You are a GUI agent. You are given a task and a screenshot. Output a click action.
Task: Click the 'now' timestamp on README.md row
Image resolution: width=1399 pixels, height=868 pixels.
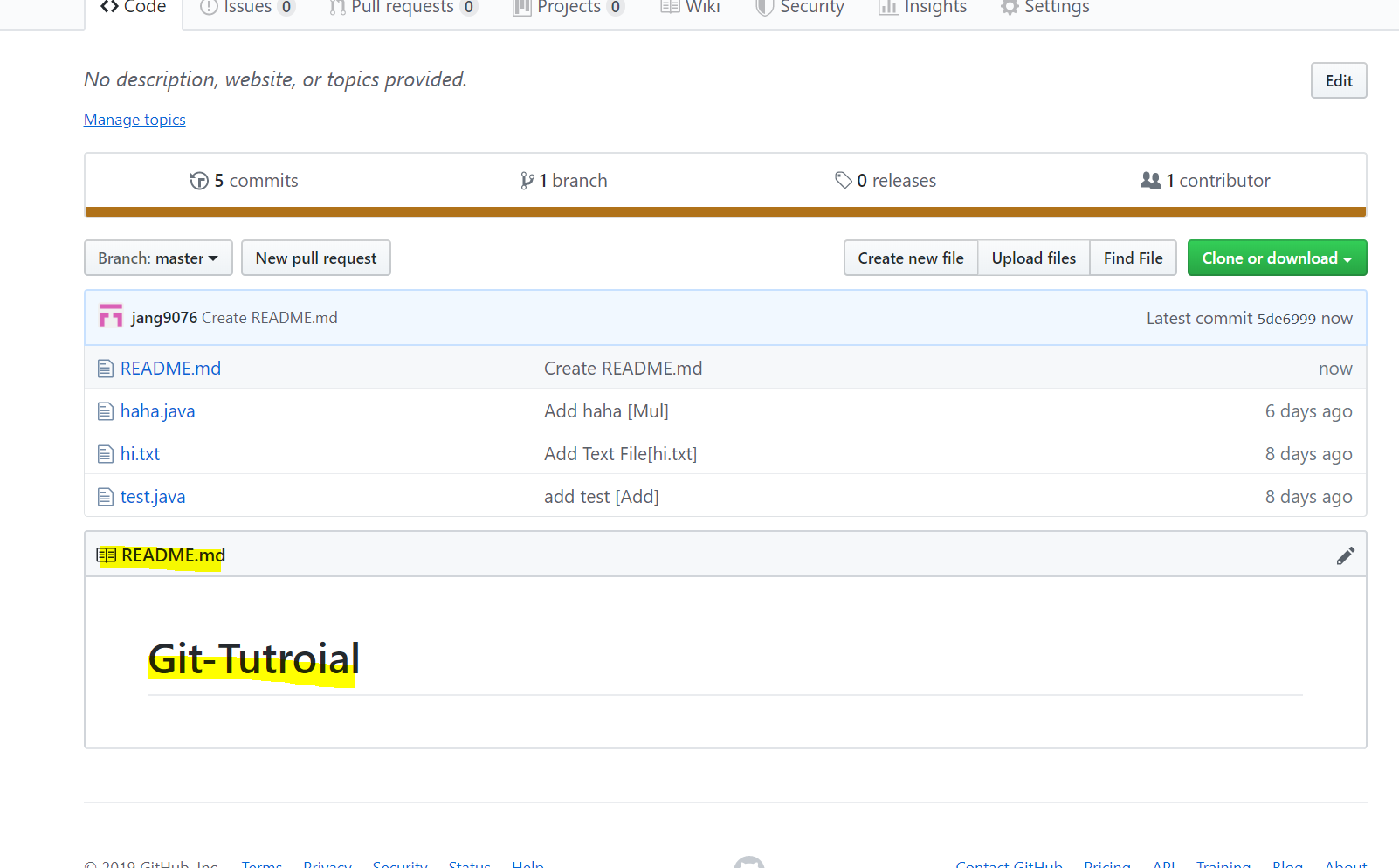1335,369
